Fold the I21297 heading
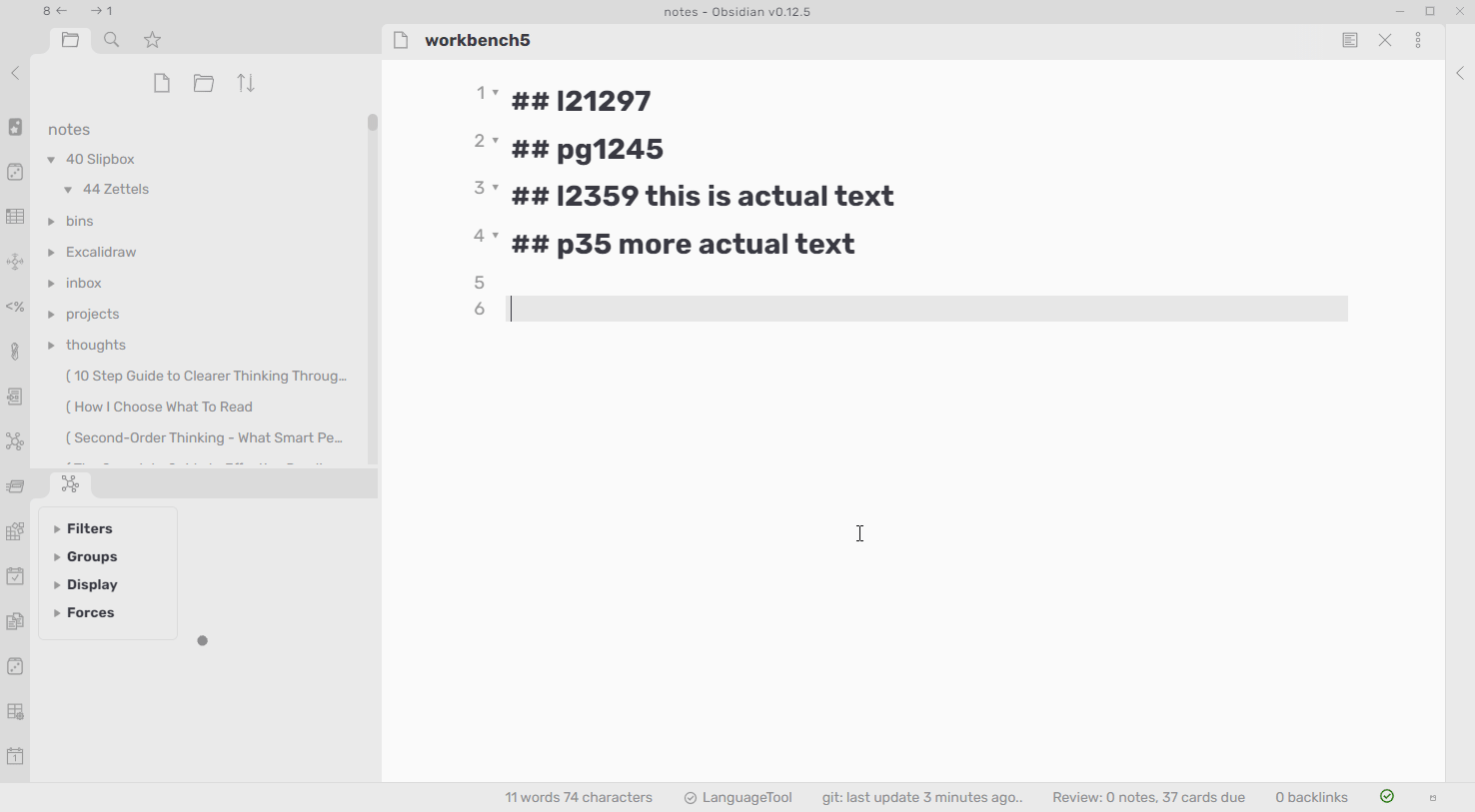The image size is (1475, 812). [x=496, y=93]
